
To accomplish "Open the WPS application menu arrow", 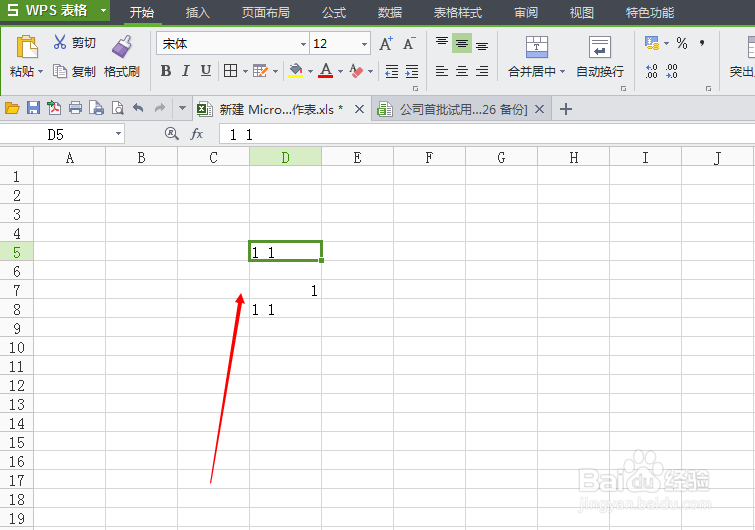I will [103, 10].
